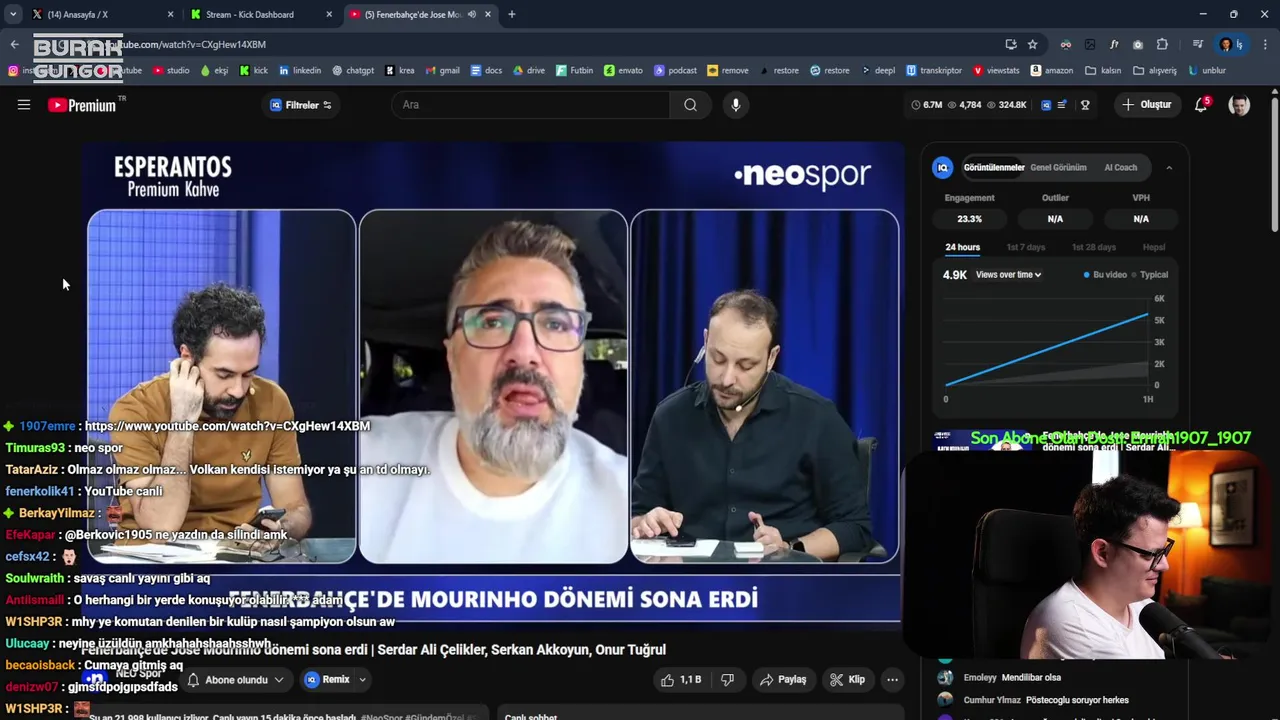
Task: Expand the Remix dropdown arrow
Action: (x=362, y=680)
